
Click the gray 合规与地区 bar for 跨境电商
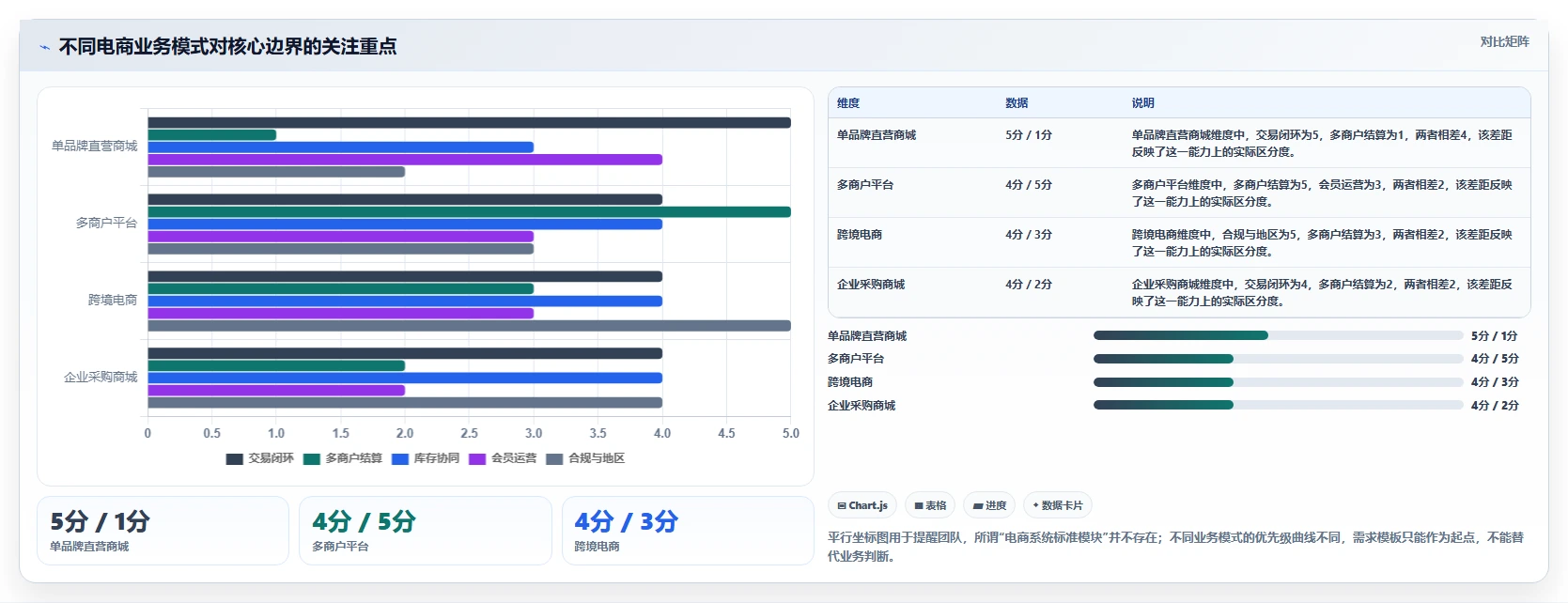point(469,326)
